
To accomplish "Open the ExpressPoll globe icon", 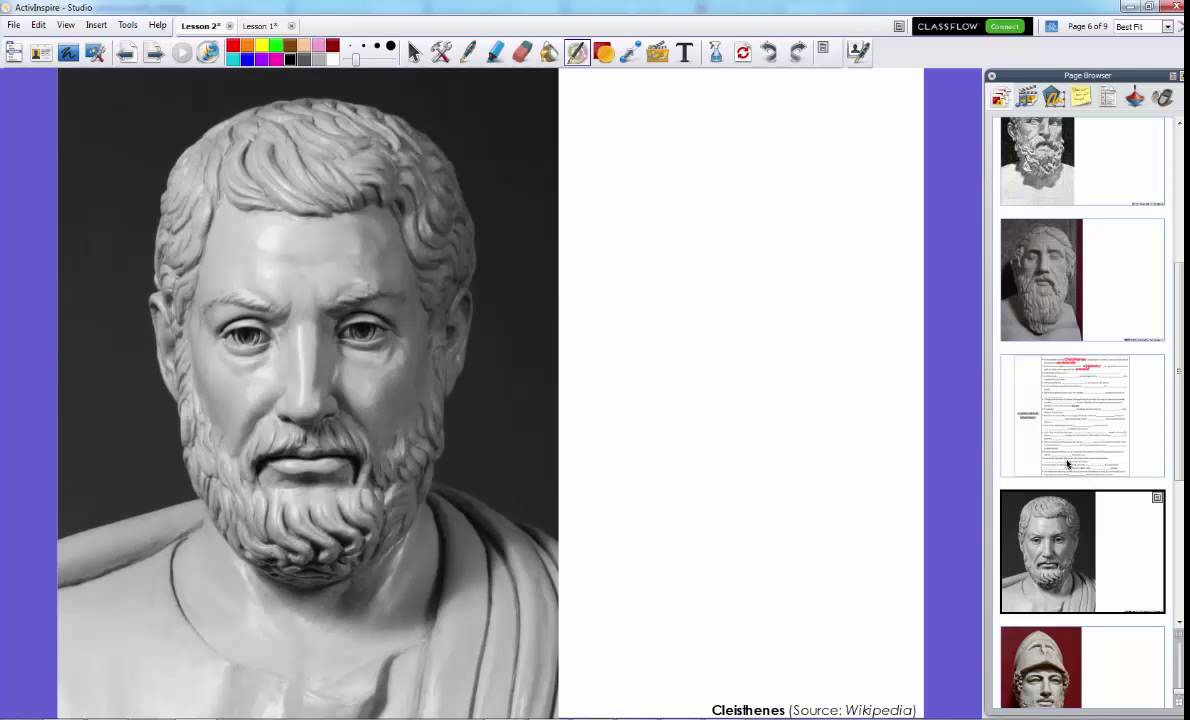I will coord(208,52).
